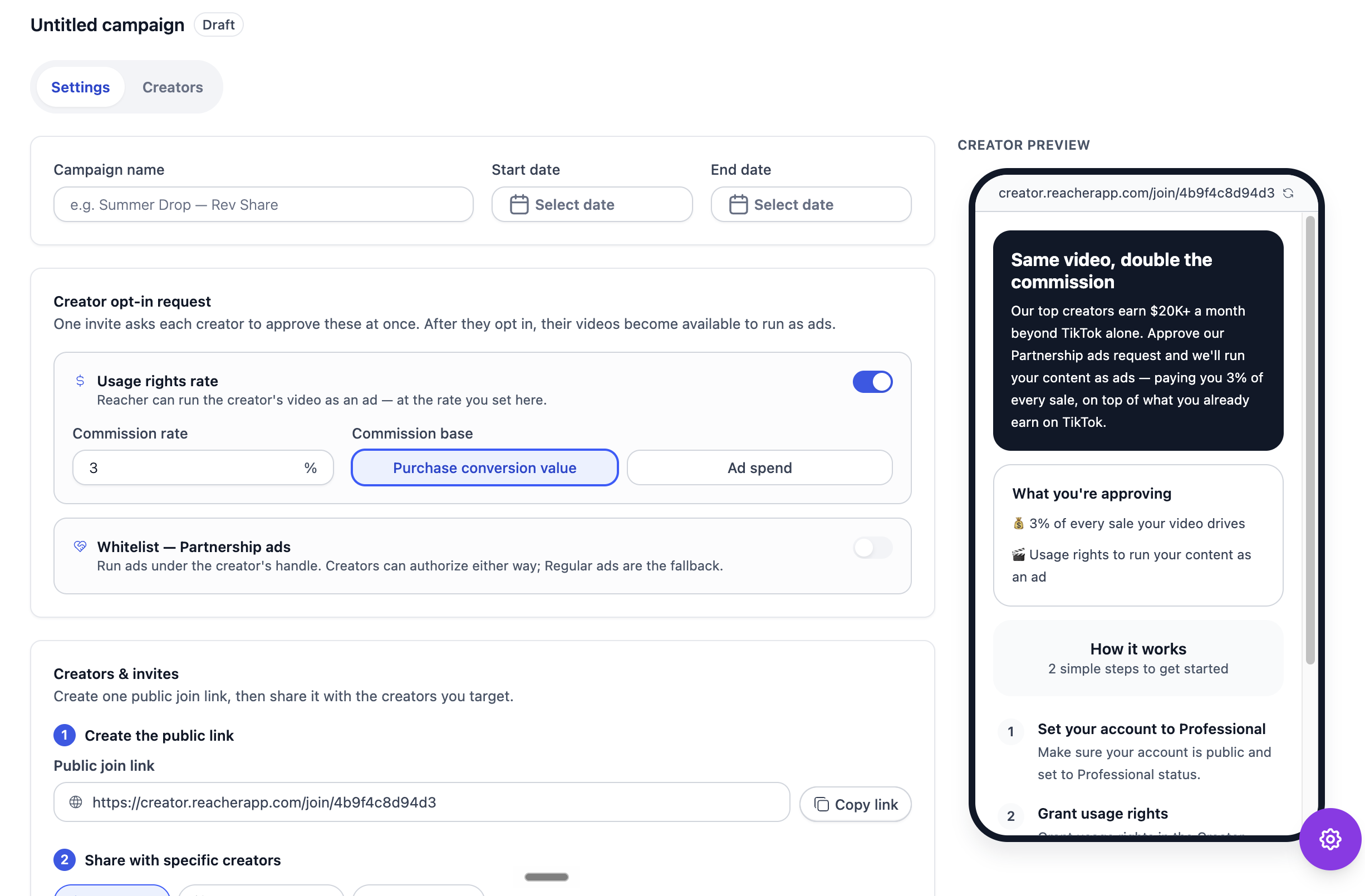This screenshot has width=1365, height=896.
Task: Click the dollar icon next to Usage rights rate
Action: (x=80, y=381)
